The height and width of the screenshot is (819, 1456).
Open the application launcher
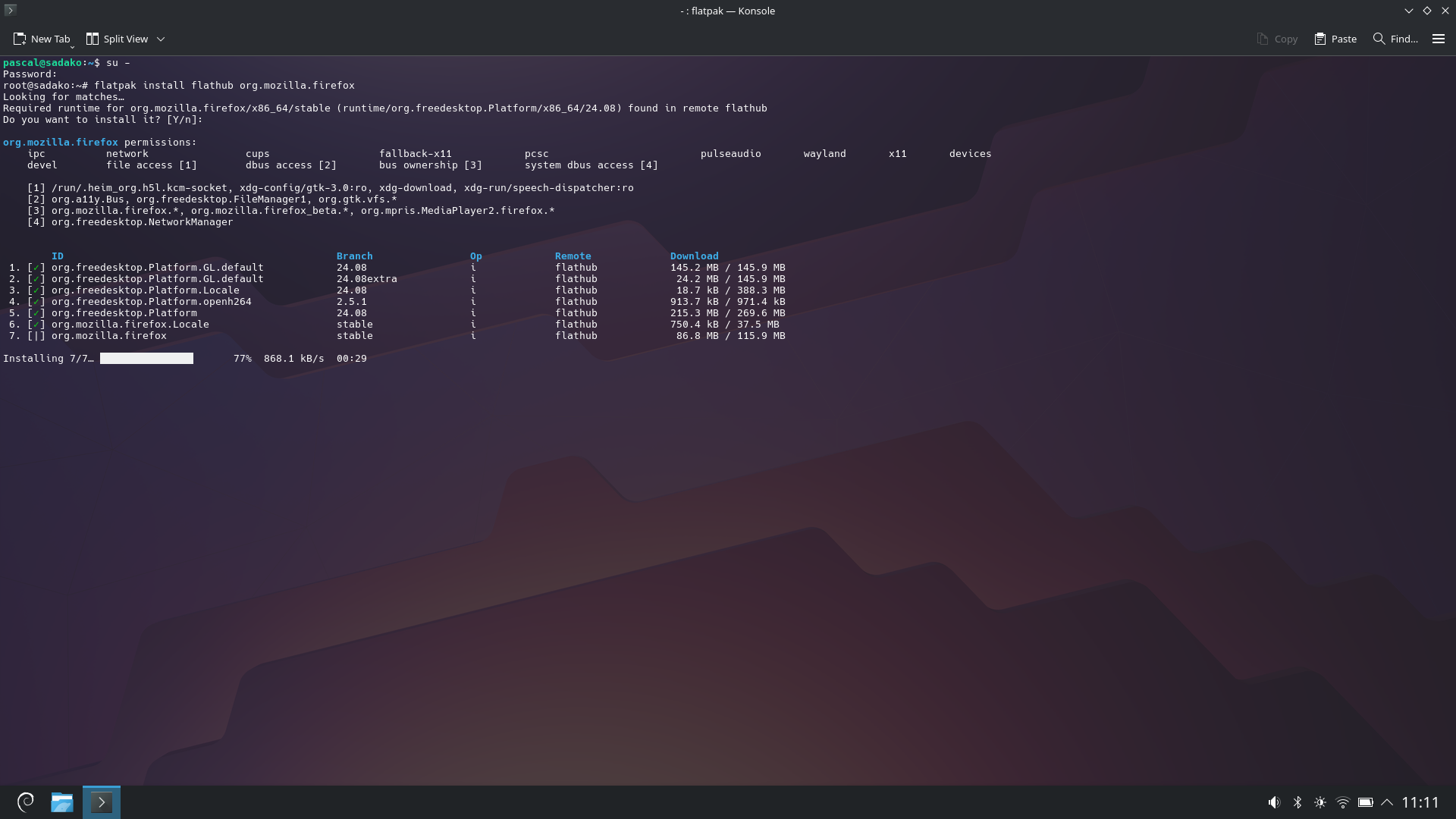point(25,802)
